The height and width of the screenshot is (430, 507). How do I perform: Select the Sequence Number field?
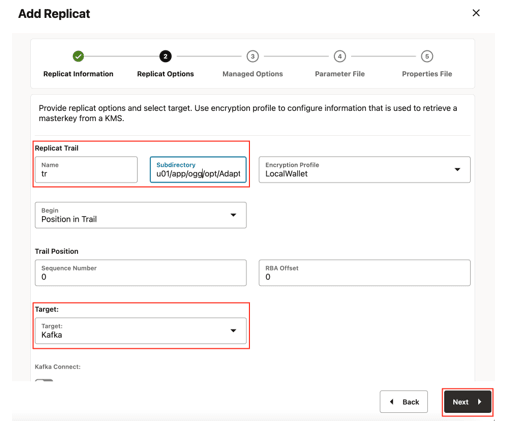click(x=141, y=273)
